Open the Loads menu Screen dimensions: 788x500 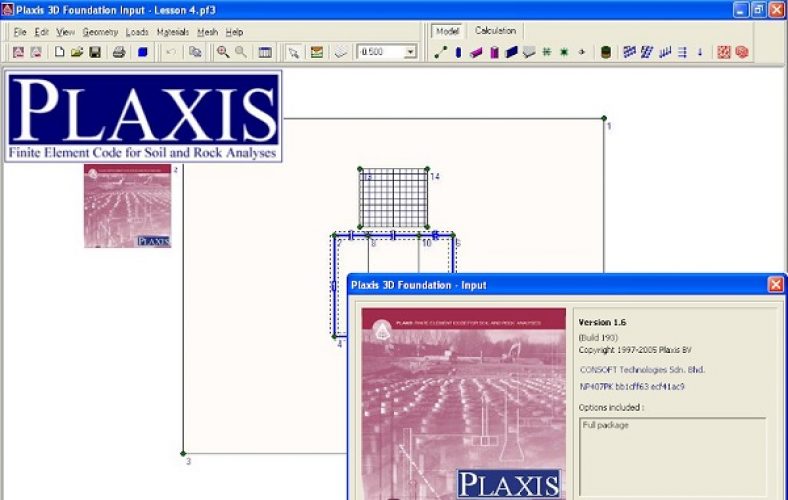click(137, 32)
